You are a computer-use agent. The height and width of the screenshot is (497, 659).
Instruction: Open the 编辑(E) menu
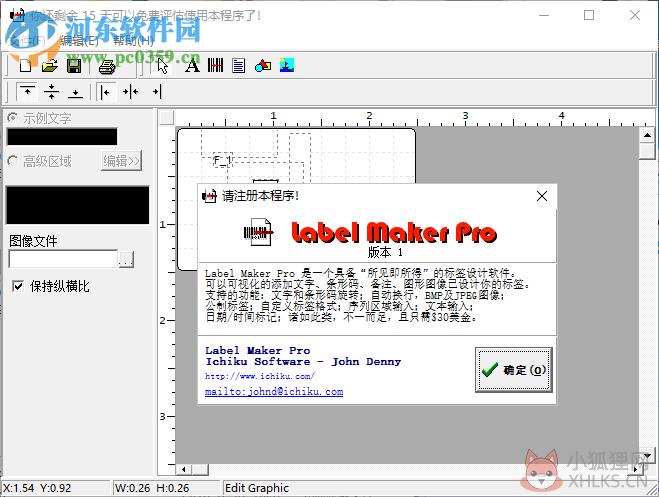tap(79, 41)
